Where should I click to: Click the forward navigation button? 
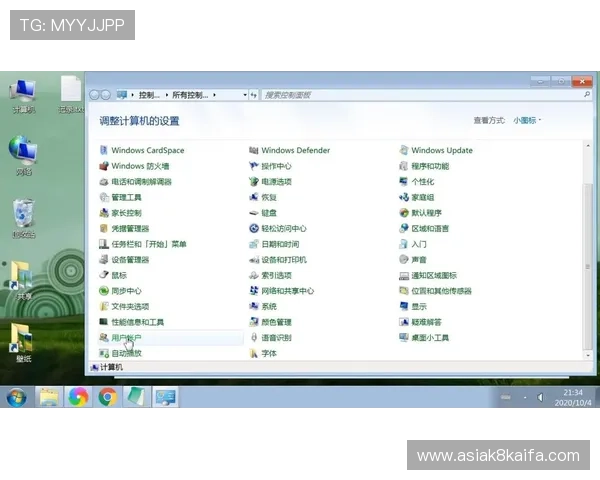106,95
